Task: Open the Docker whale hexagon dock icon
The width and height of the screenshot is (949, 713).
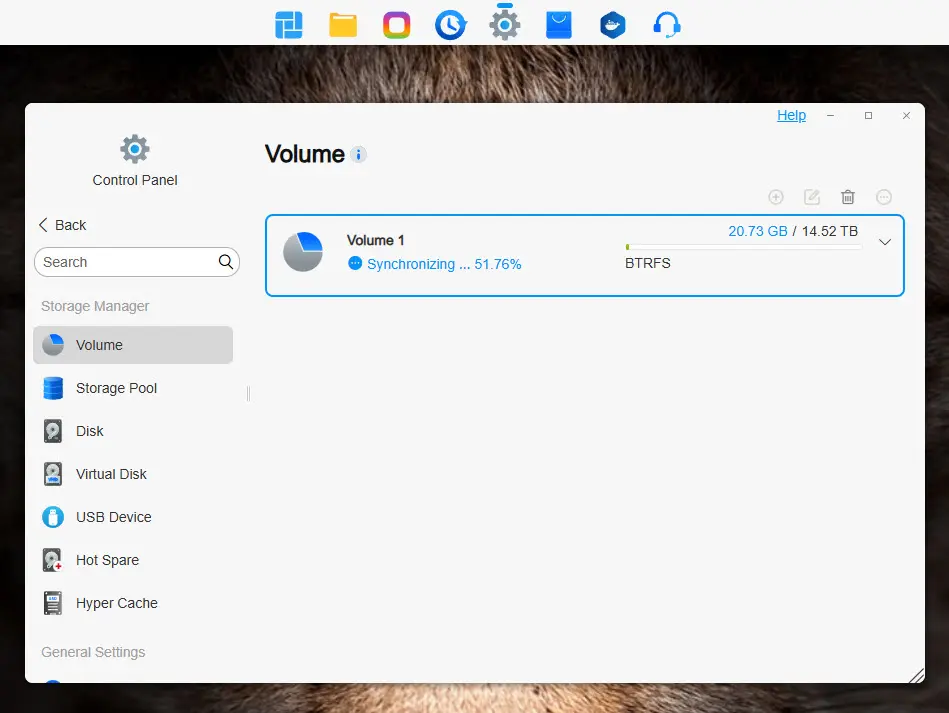Action: coord(612,25)
